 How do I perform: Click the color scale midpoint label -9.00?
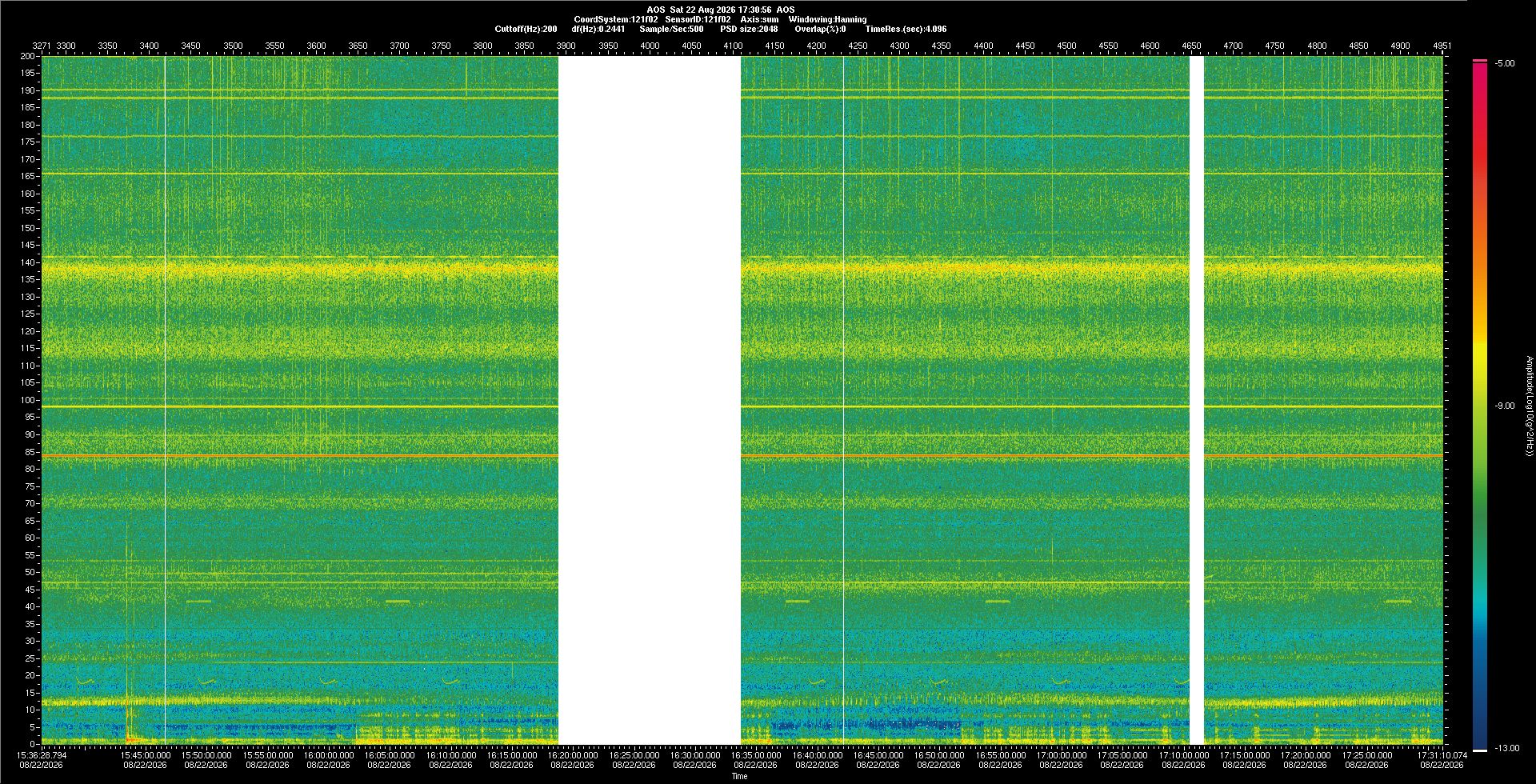tap(1504, 406)
